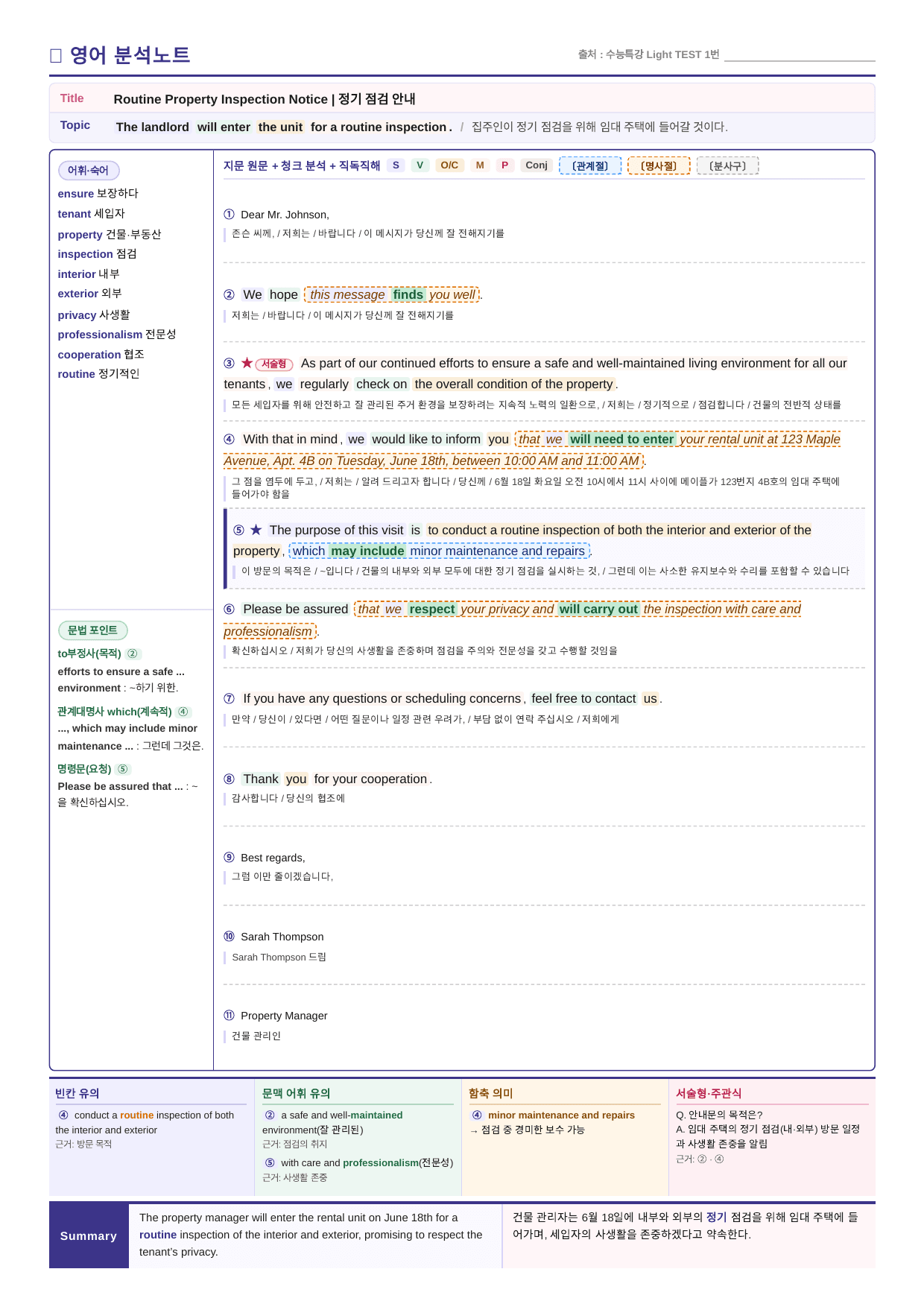Click the 영어 분석노트 heading
Viewport: 924px width, 1307px height.
click(x=130, y=55)
